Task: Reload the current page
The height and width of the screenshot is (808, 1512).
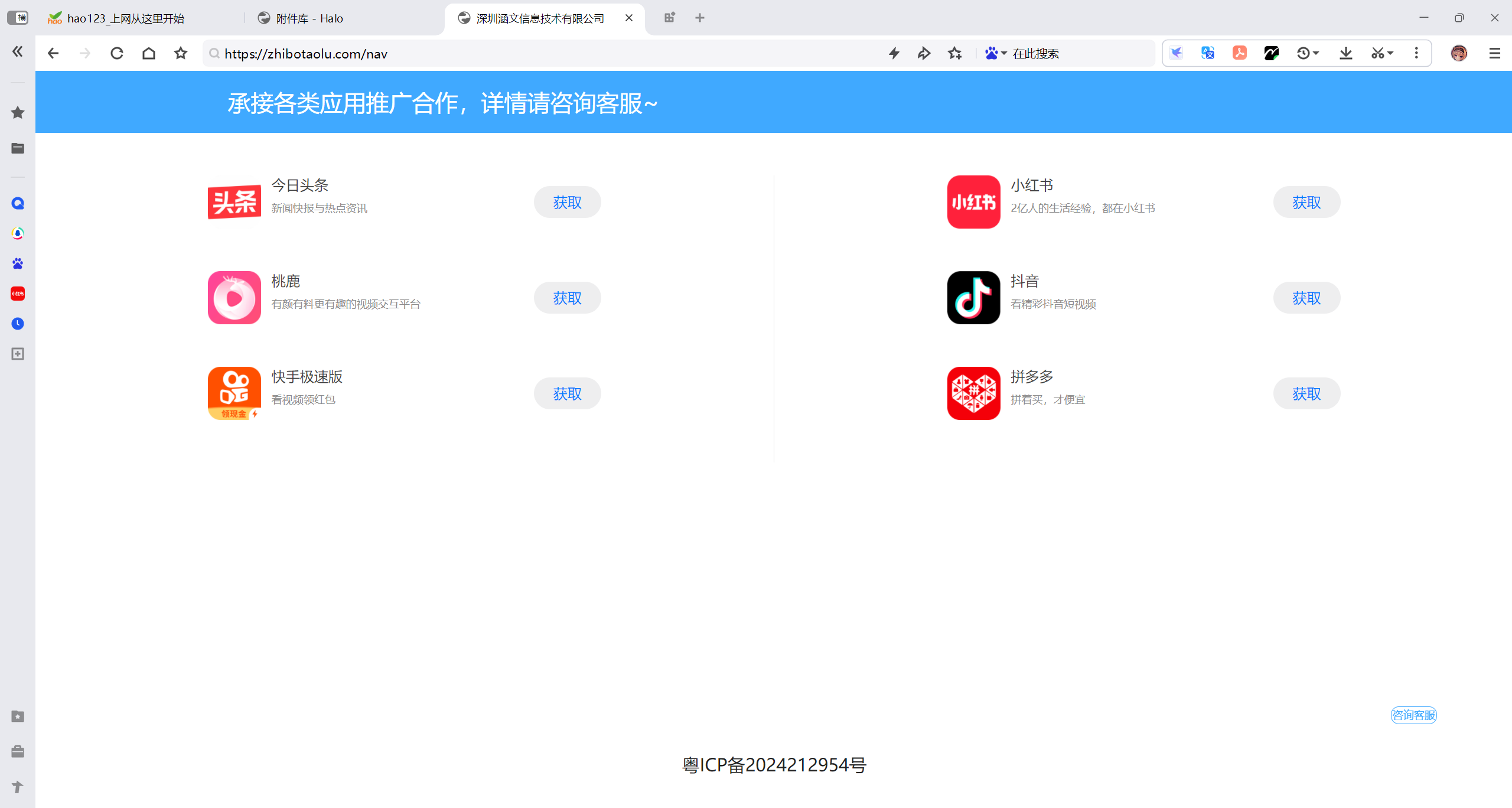Action: [117, 53]
